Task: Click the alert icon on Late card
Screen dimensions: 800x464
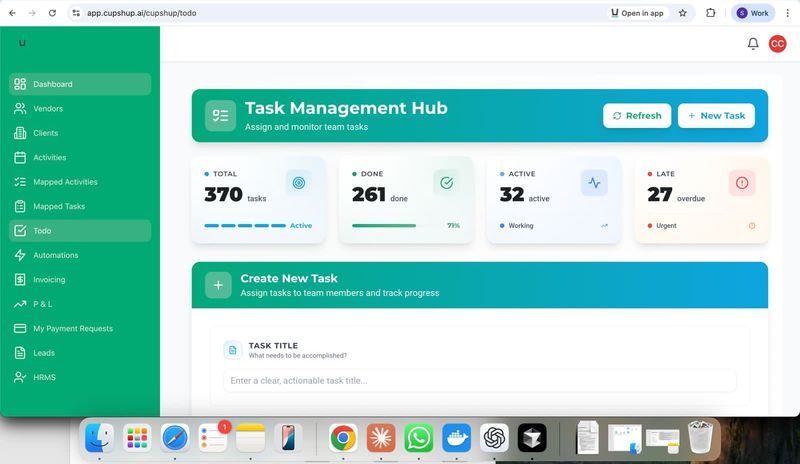Action: [742, 183]
